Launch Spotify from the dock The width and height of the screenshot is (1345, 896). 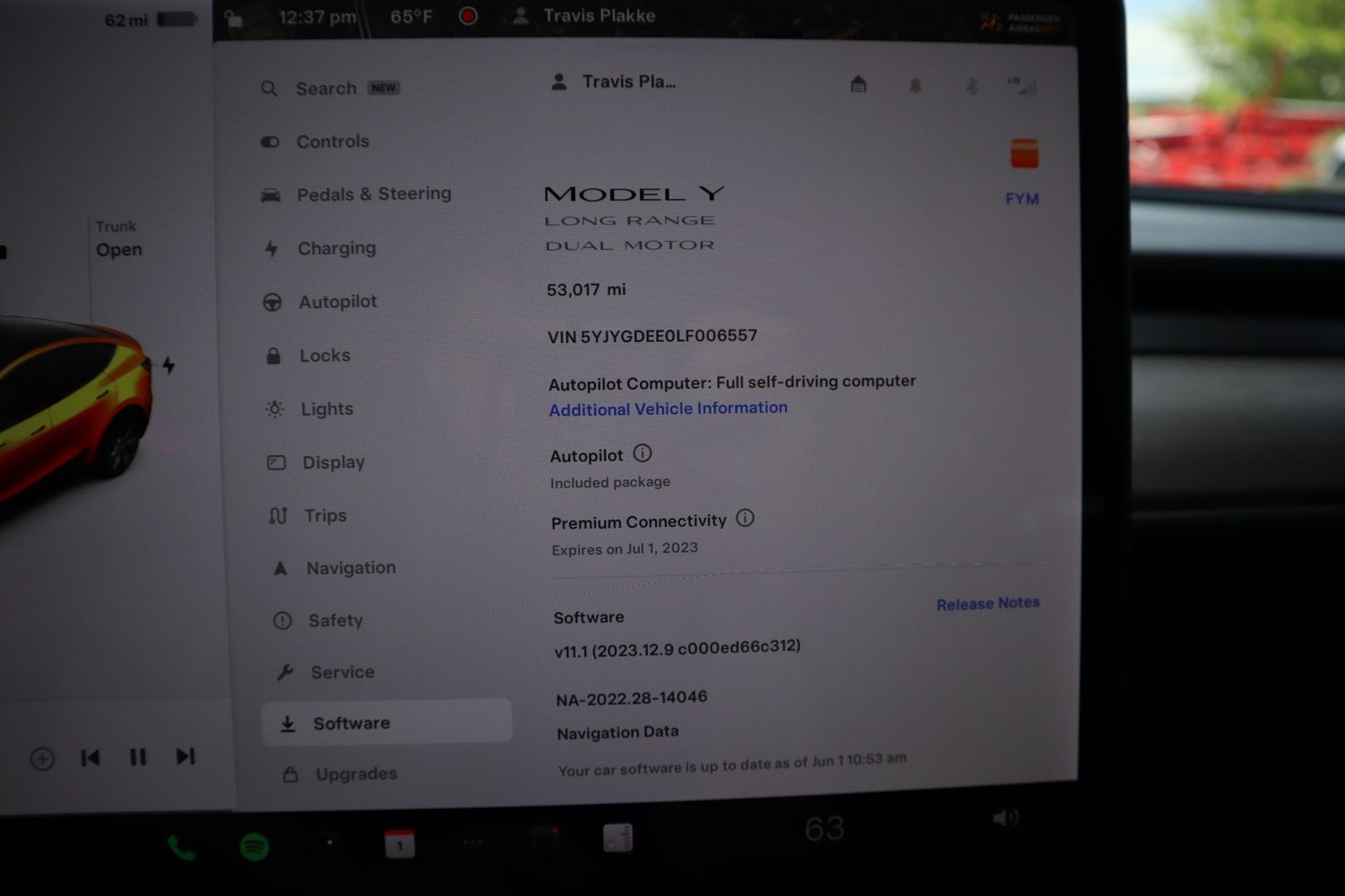point(254,847)
